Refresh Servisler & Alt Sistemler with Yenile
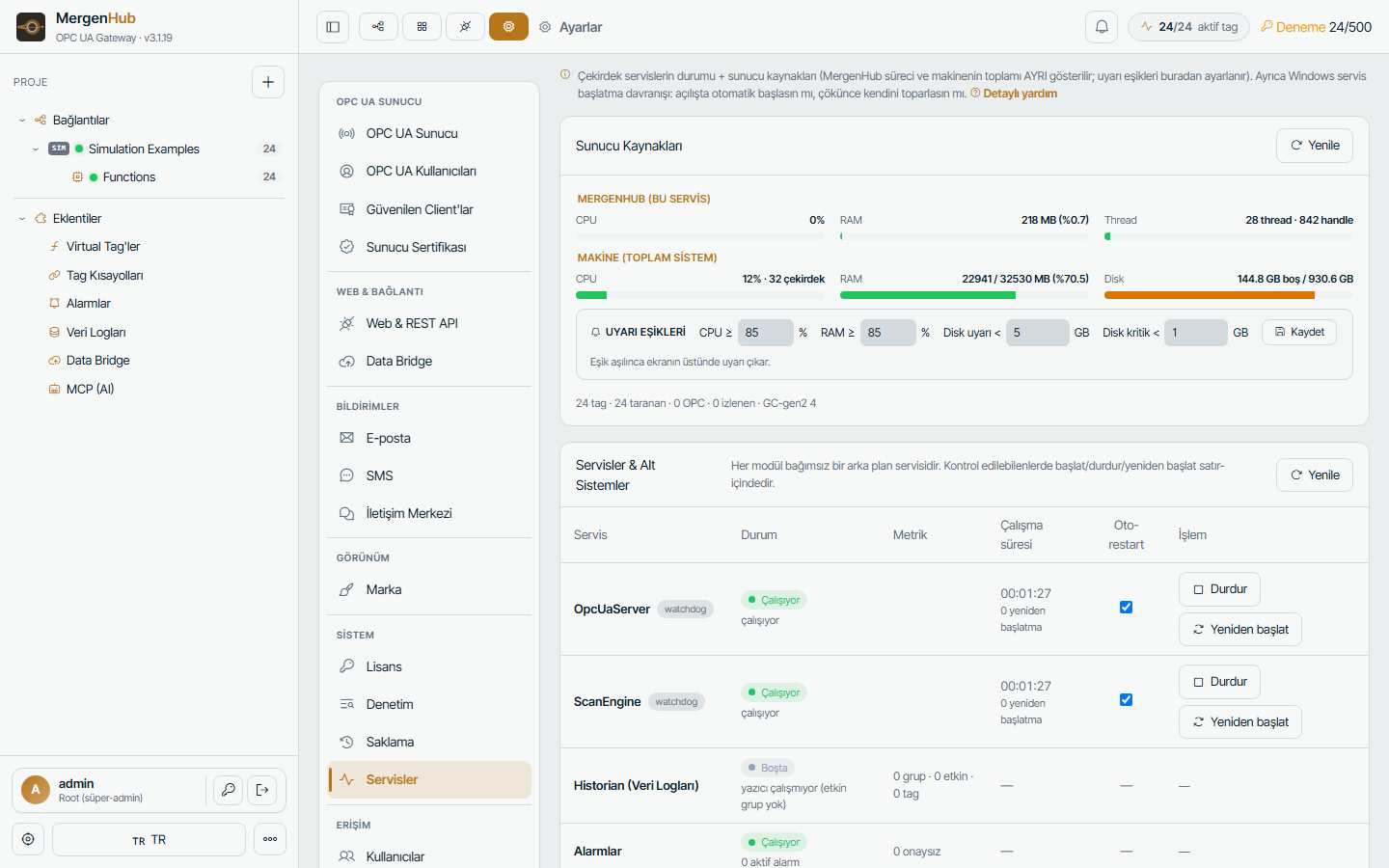The height and width of the screenshot is (868, 1389). [1315, 475]
